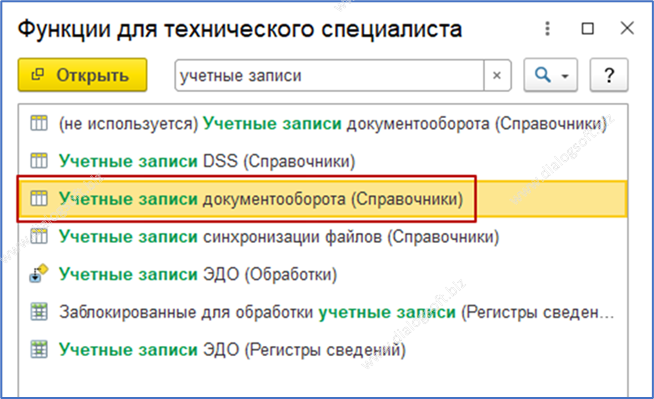Close the Функции для технического специалиста dialog

[x=627, y=29]
